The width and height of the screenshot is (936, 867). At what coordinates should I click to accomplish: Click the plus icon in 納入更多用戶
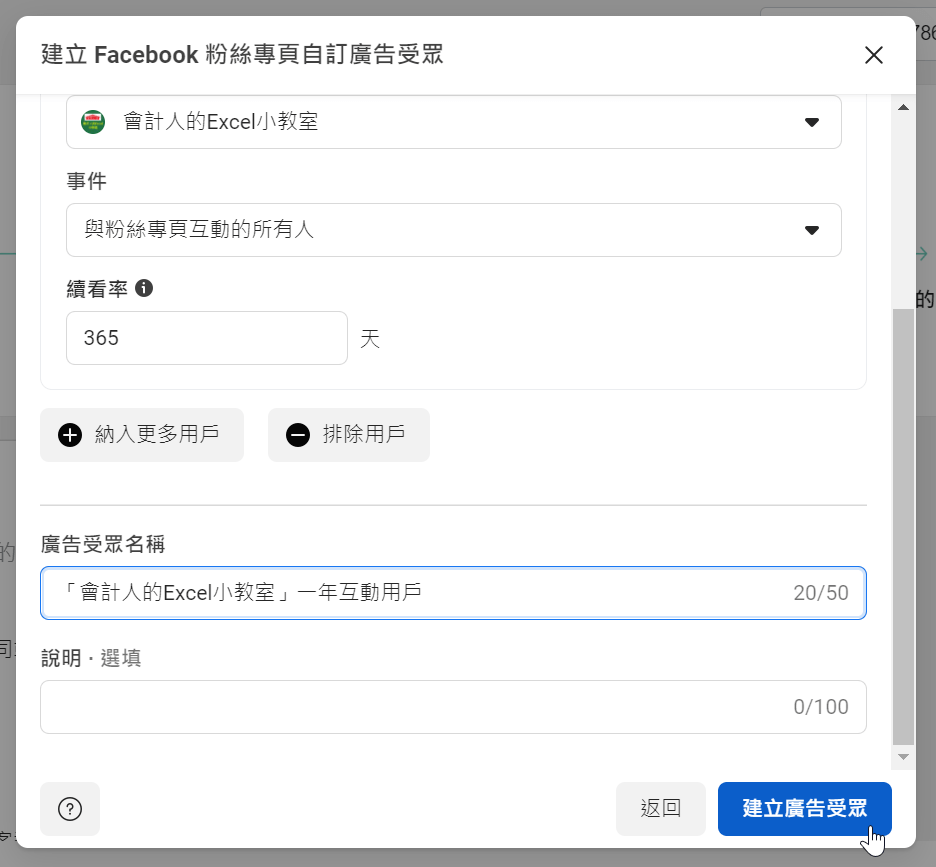pos(70,435)
